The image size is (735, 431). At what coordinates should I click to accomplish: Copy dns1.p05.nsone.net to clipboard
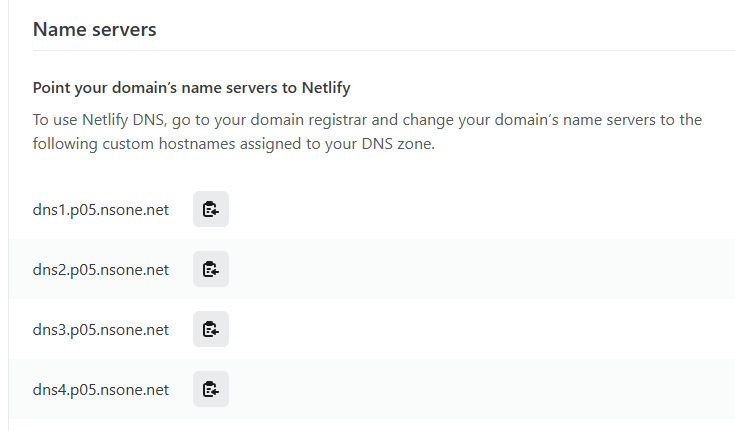[x=211, y=209]
